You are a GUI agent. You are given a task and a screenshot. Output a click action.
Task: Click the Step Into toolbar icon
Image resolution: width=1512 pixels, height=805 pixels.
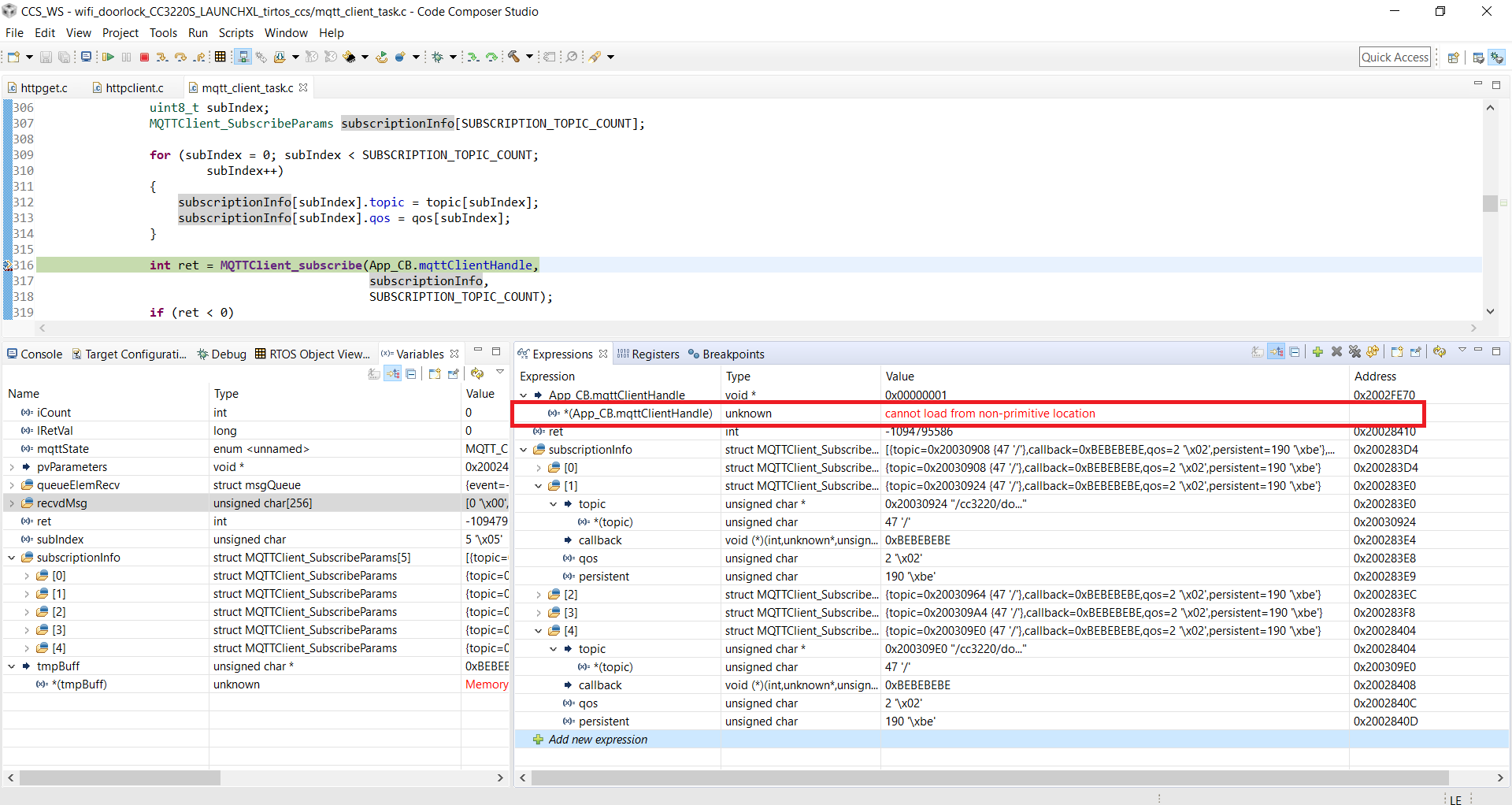[x=161, y=57]
